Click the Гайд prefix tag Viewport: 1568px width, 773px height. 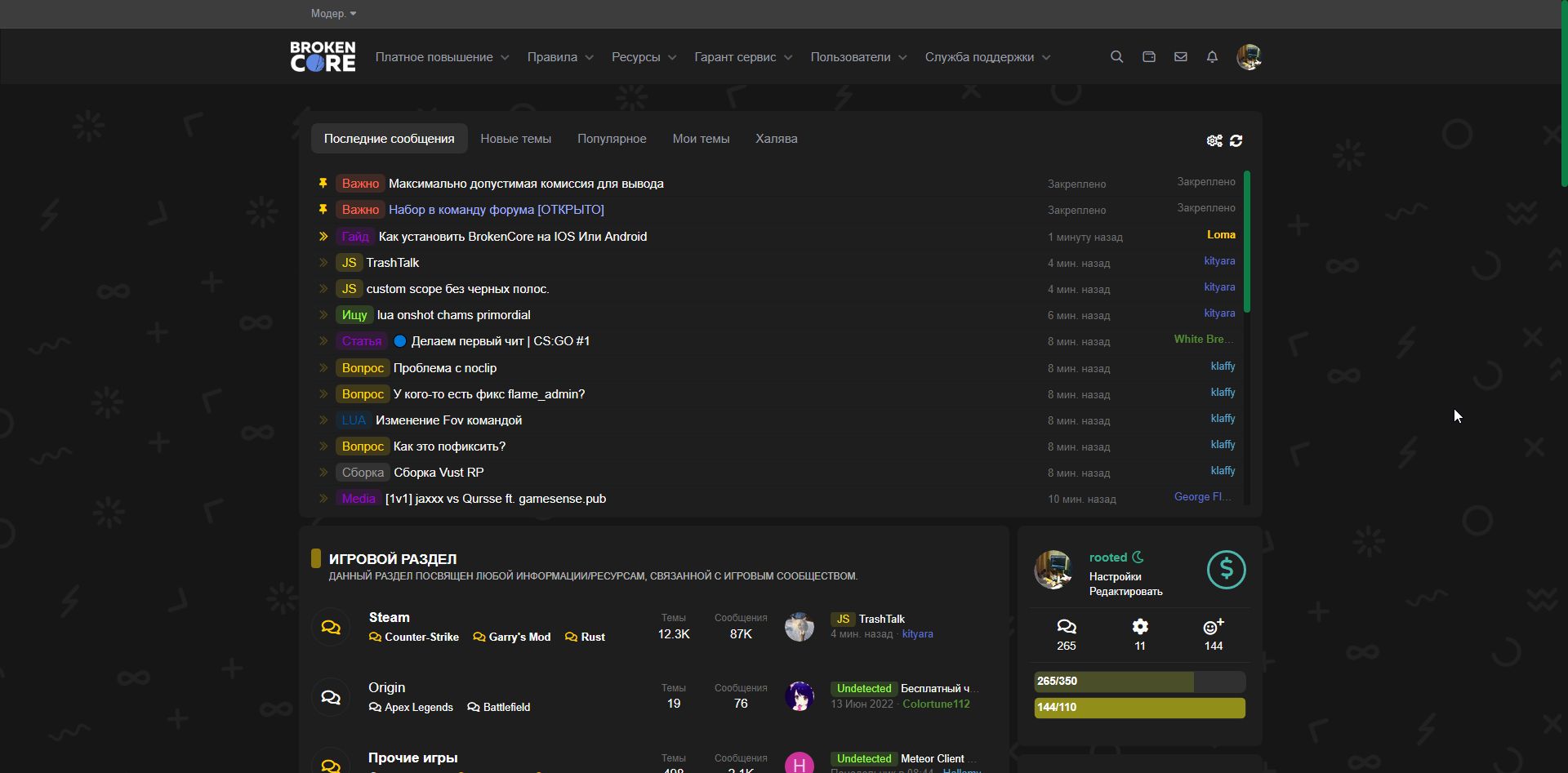pyautogui.click(x=355, y=237)
